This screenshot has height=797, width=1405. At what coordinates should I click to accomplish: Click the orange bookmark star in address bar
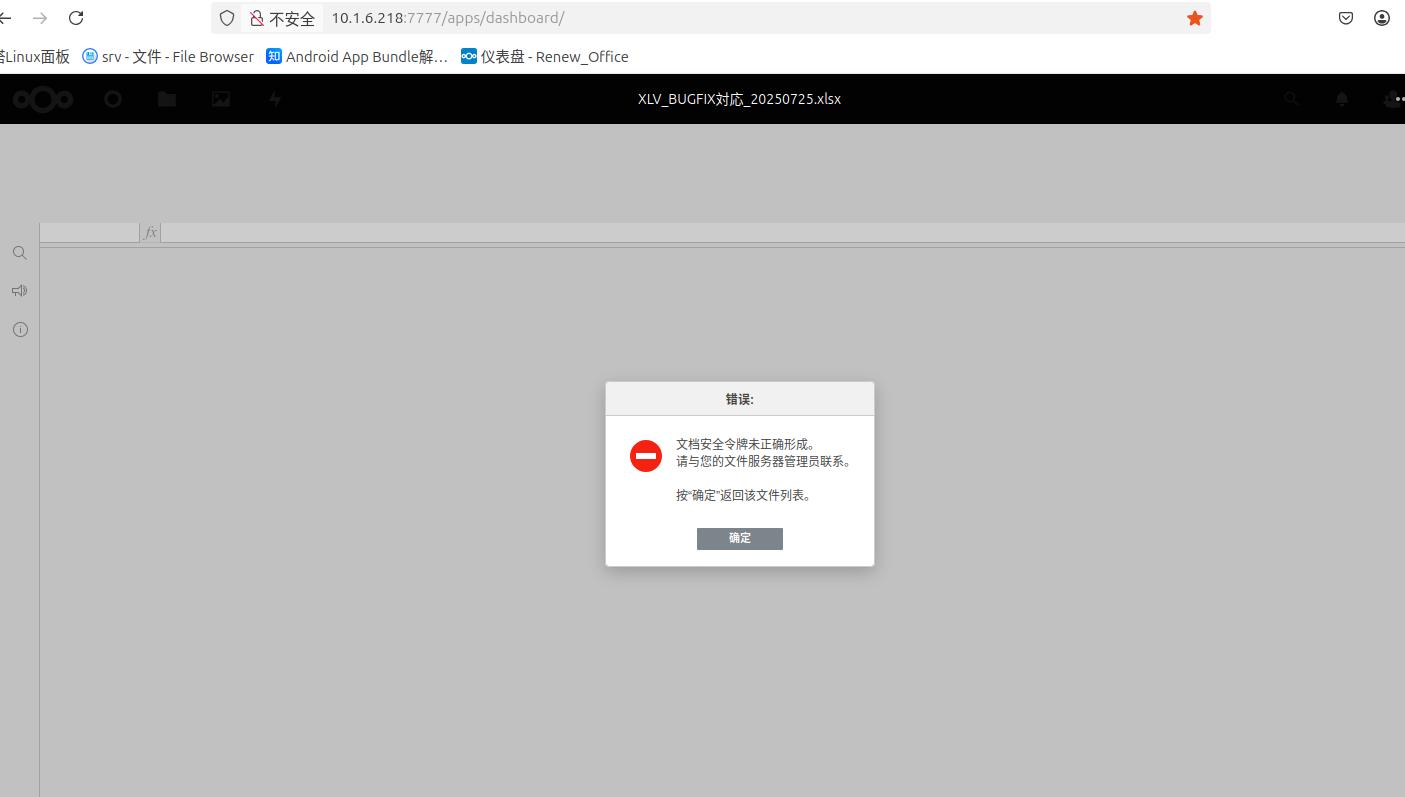coord(1194,18)
